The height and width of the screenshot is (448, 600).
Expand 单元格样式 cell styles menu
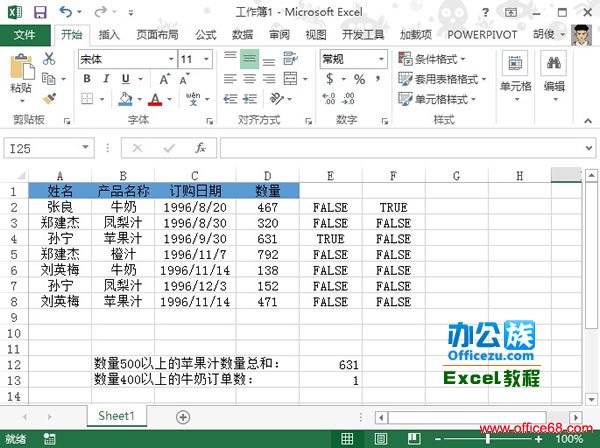tap(437, 99)
